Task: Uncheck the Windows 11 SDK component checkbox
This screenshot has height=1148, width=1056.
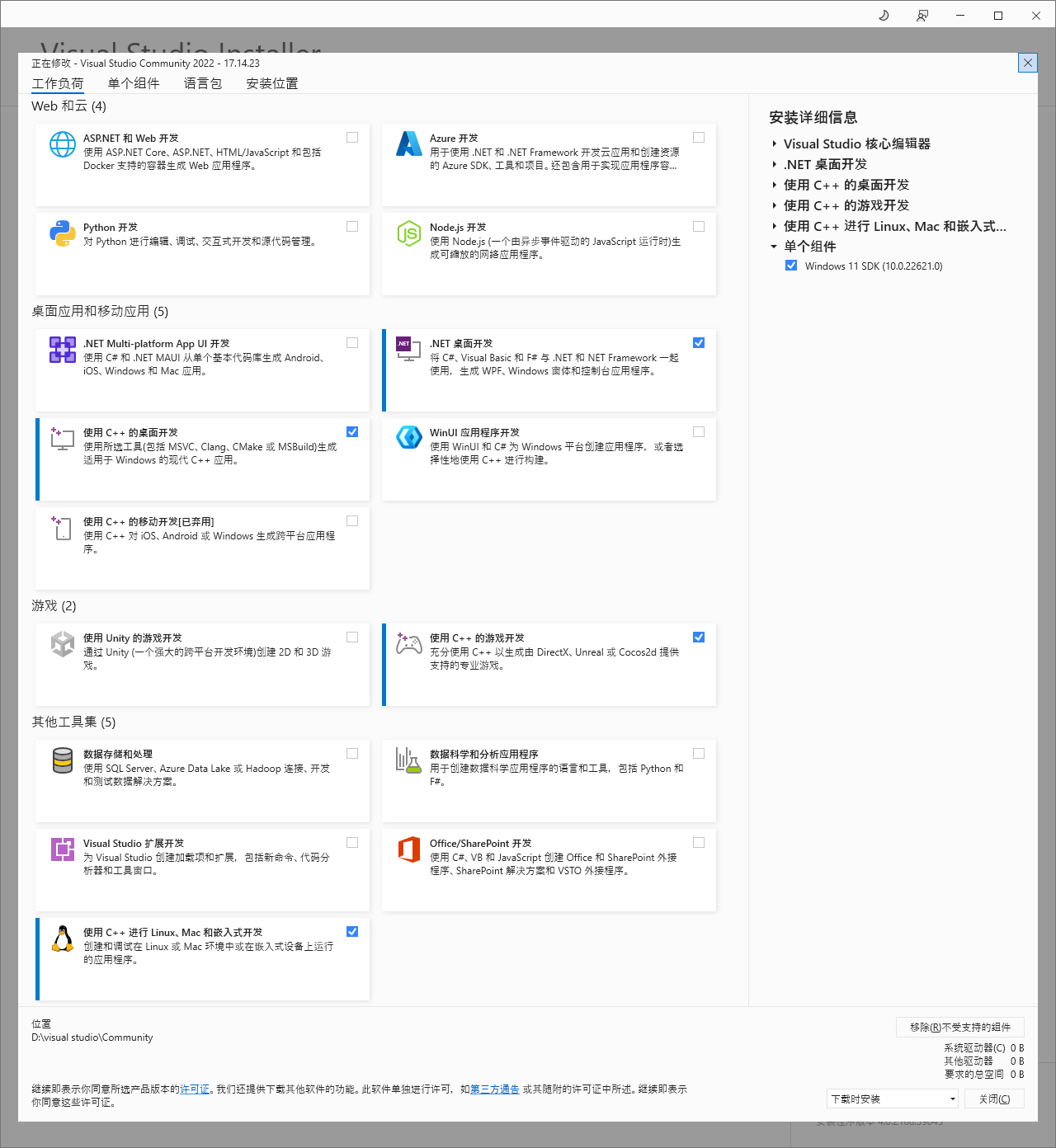Action: tap(791, 266)
